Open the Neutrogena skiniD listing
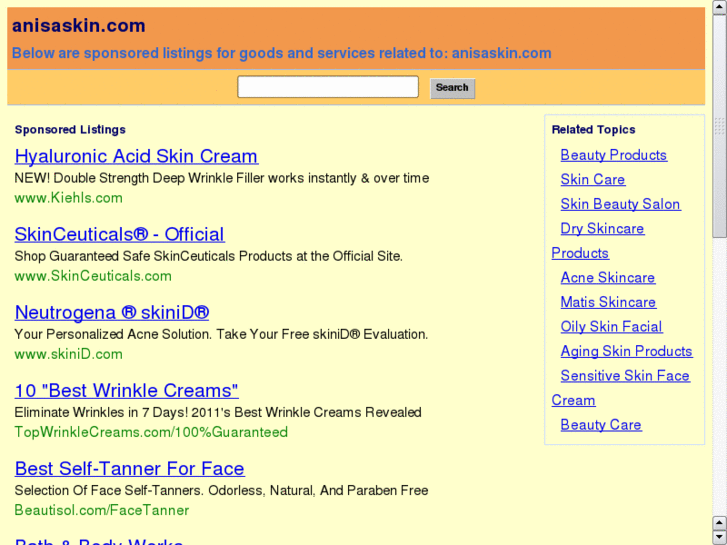 (x=112, y=313)
